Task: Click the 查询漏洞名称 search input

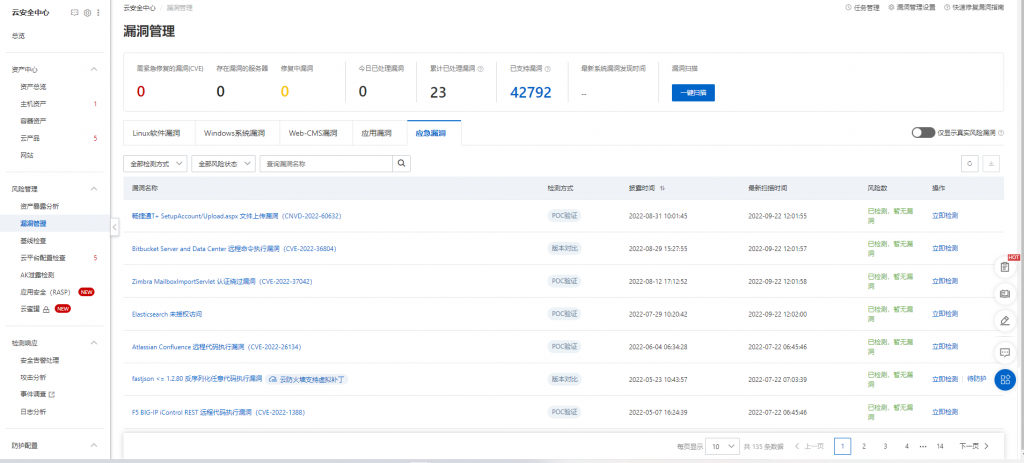Action: [x=326, y=164]
